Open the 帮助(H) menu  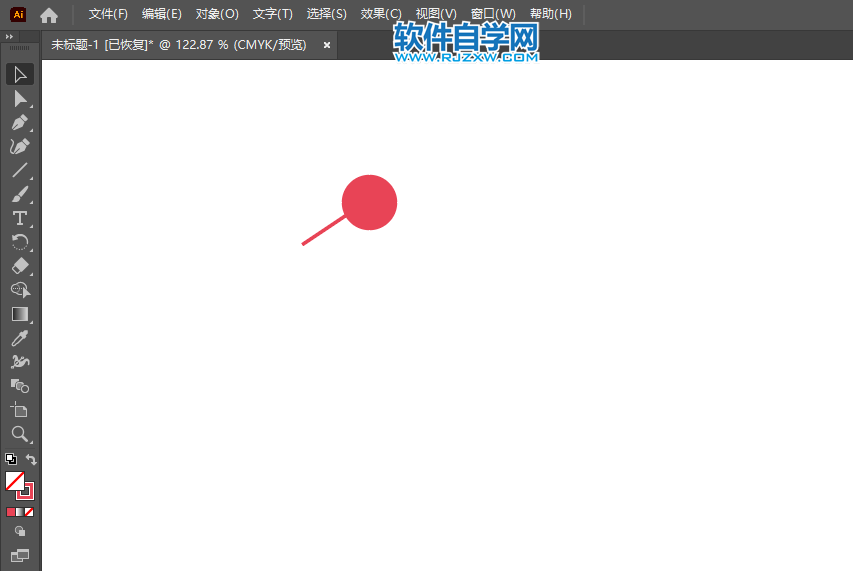point(551,14)
